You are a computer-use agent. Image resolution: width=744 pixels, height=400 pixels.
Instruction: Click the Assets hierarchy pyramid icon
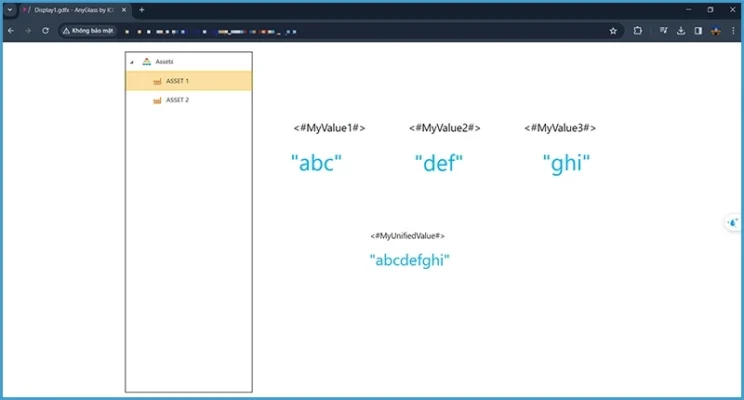click(x=146, y=62)
